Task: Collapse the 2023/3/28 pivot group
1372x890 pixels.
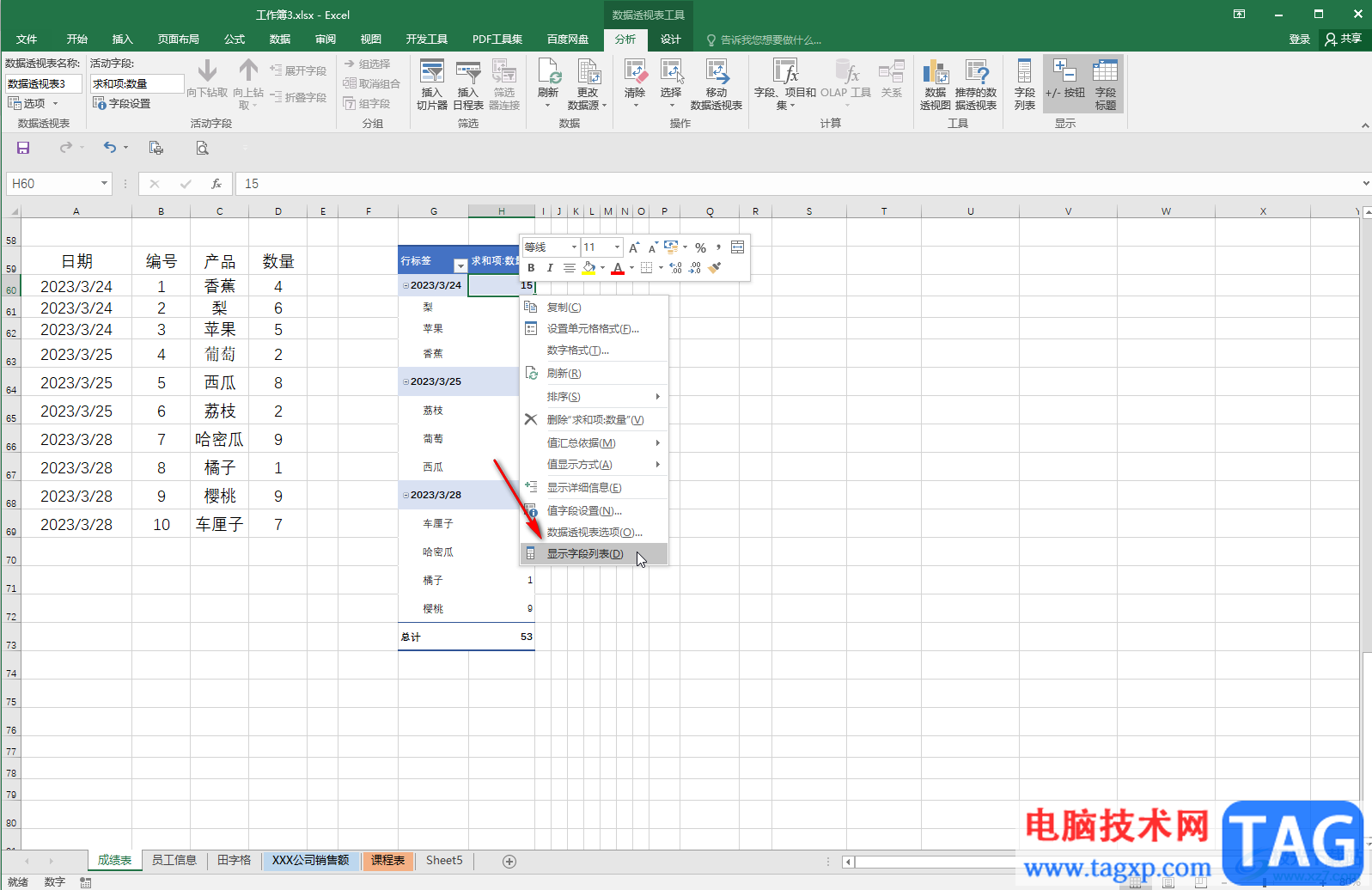Action: pyautogui.click(x=406, y=495)
